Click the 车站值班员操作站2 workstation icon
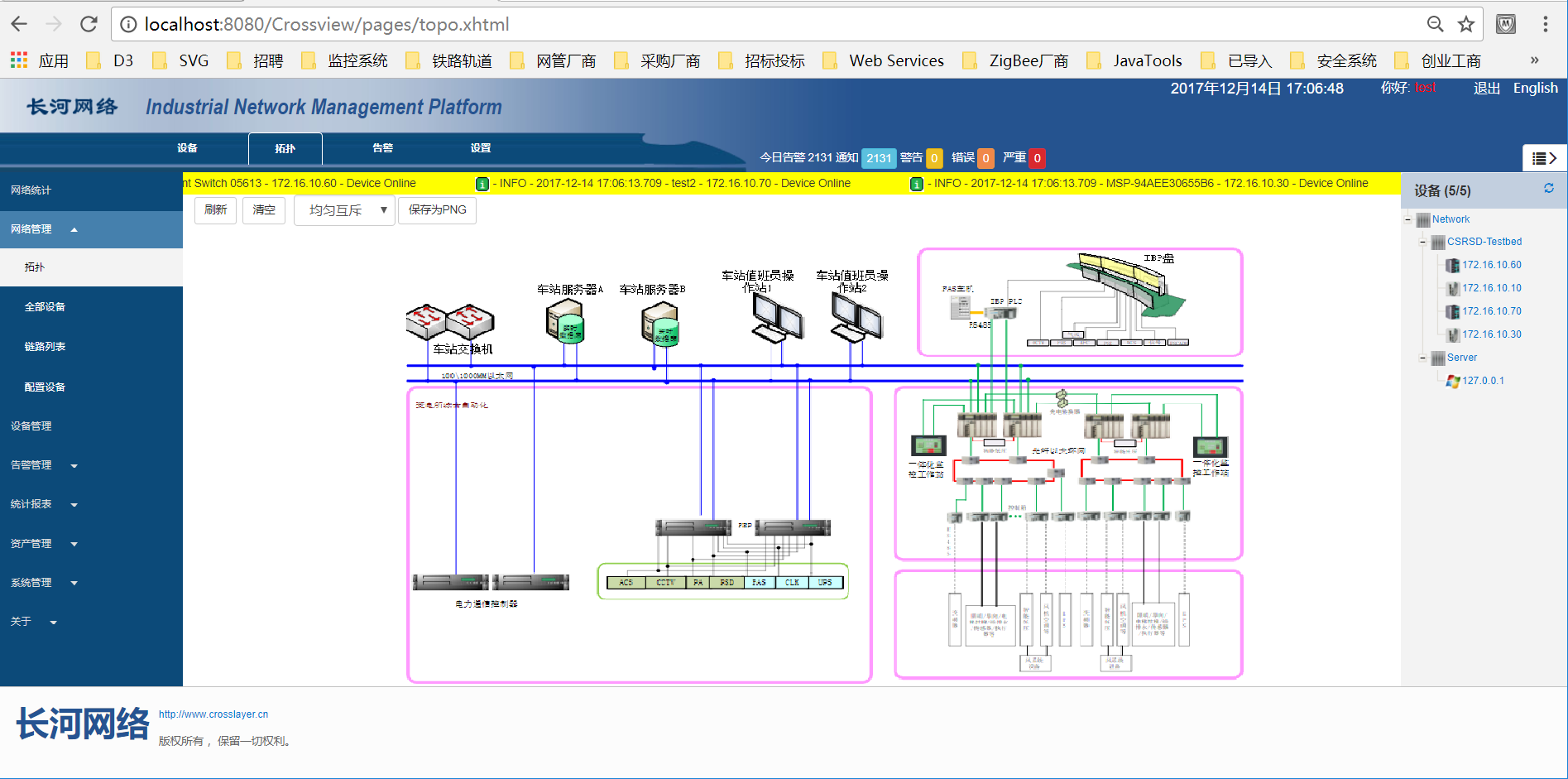This screenshot has height=779, width=1568. [x=856, y=318]
